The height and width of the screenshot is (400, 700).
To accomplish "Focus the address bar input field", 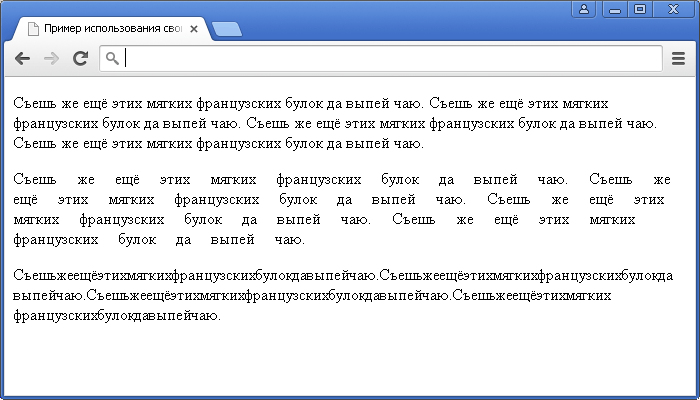I will (x=381, y=58).
